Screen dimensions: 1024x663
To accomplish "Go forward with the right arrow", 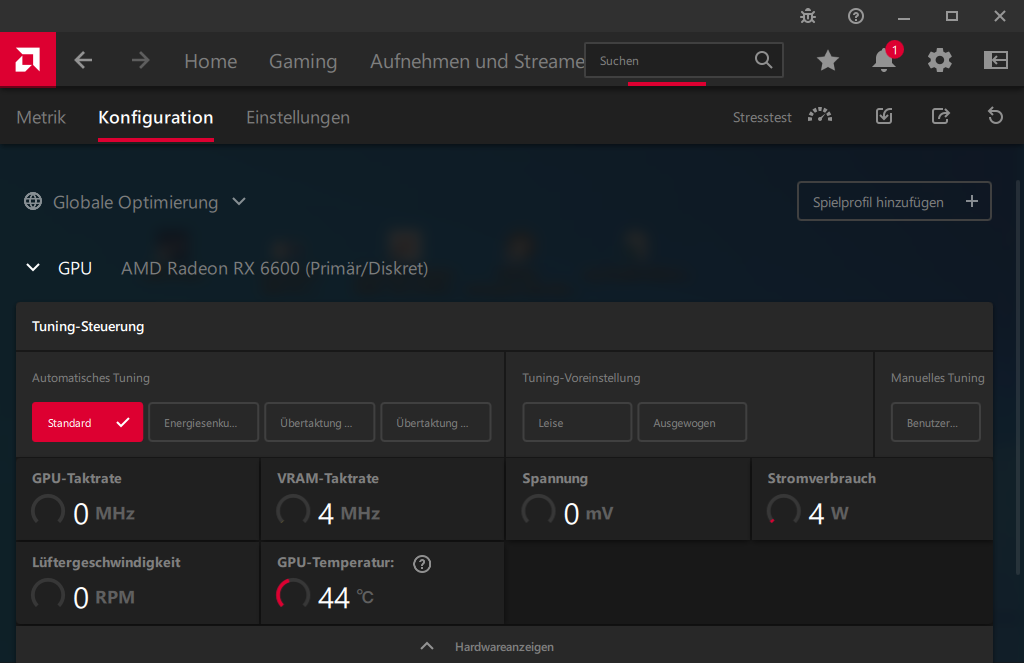I will point(140,61).
